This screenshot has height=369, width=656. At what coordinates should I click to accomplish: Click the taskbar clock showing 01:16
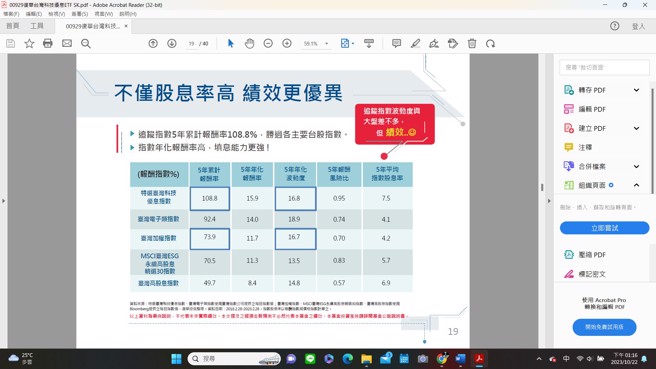625,359
